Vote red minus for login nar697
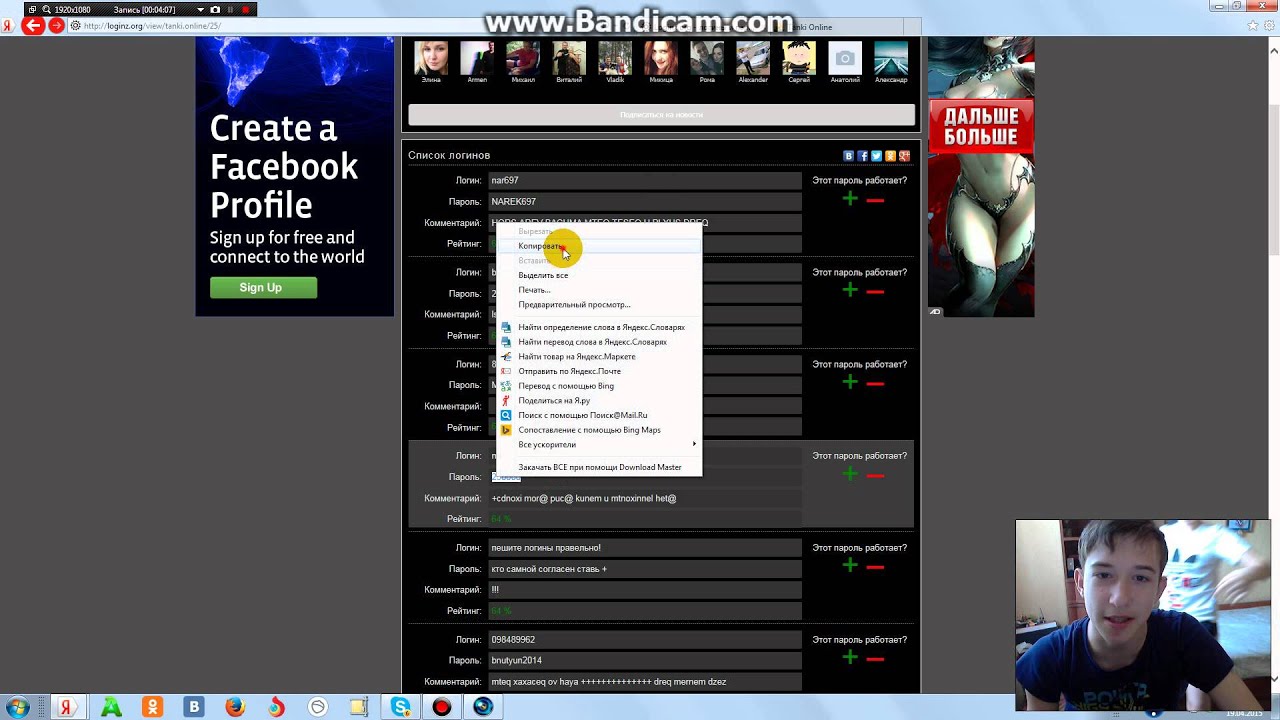The height and width of the screenshot is (720, 1280). 875,200
